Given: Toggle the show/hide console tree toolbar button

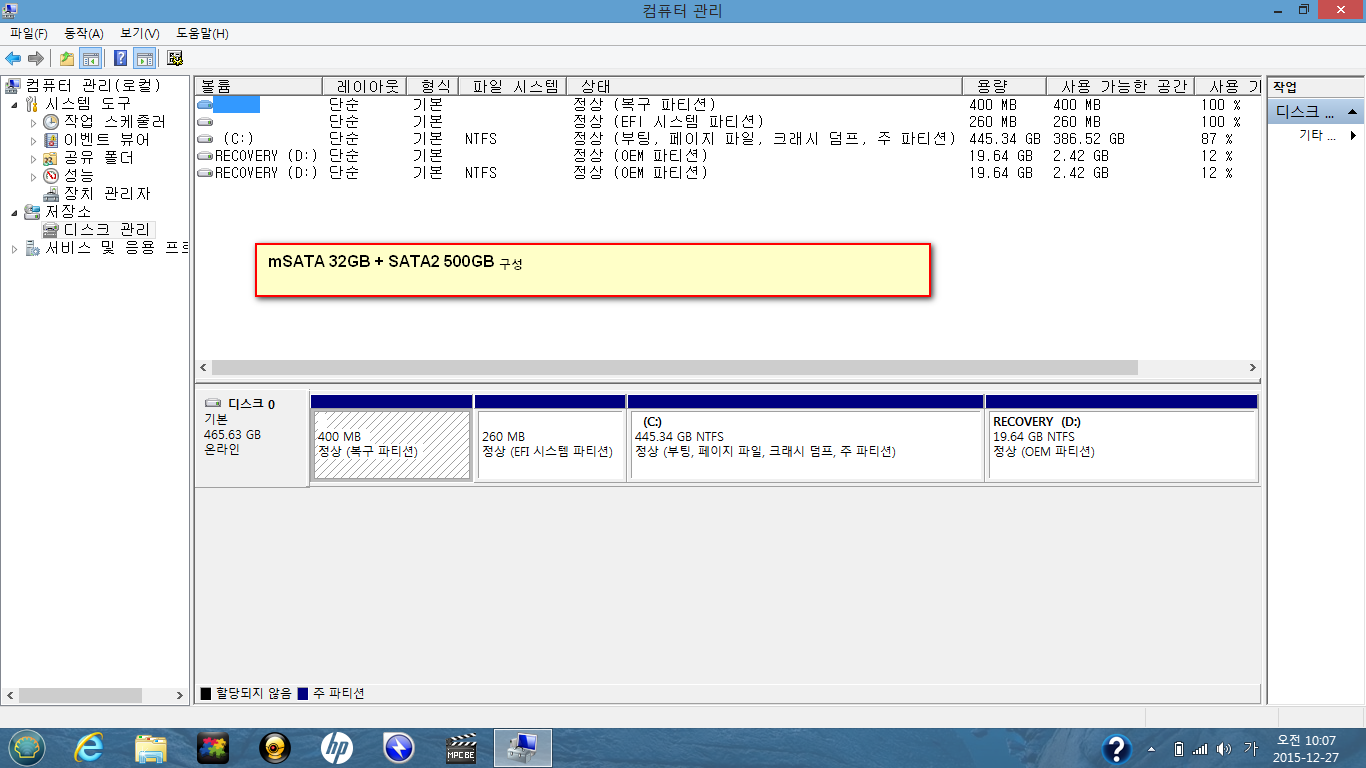Looking at the screenshot, I should 91,58.
